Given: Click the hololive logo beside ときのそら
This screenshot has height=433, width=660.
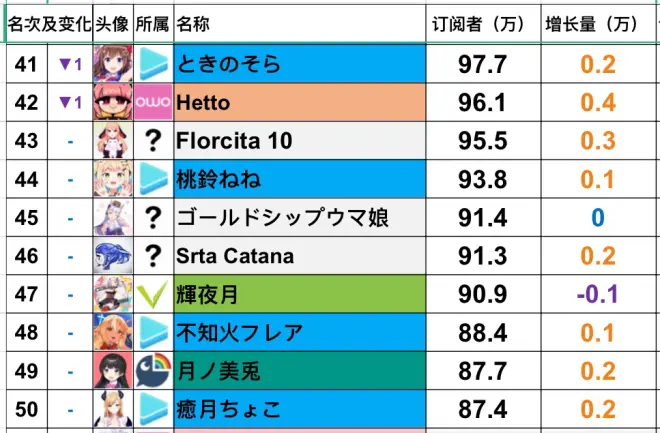Looking at the screenshot, I should tap(153, 65).
